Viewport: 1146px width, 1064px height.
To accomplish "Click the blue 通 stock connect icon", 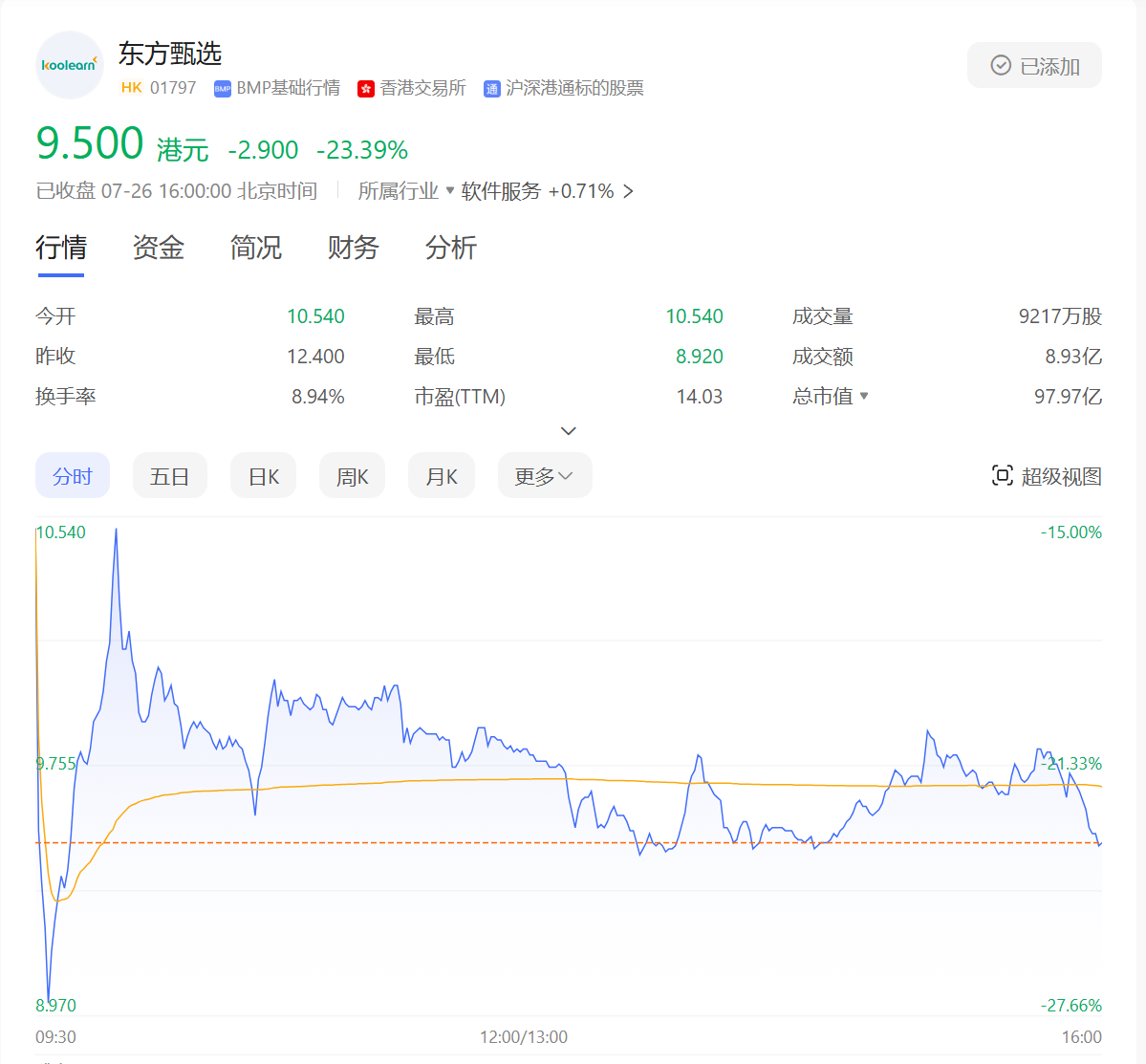I will point(492,89).
